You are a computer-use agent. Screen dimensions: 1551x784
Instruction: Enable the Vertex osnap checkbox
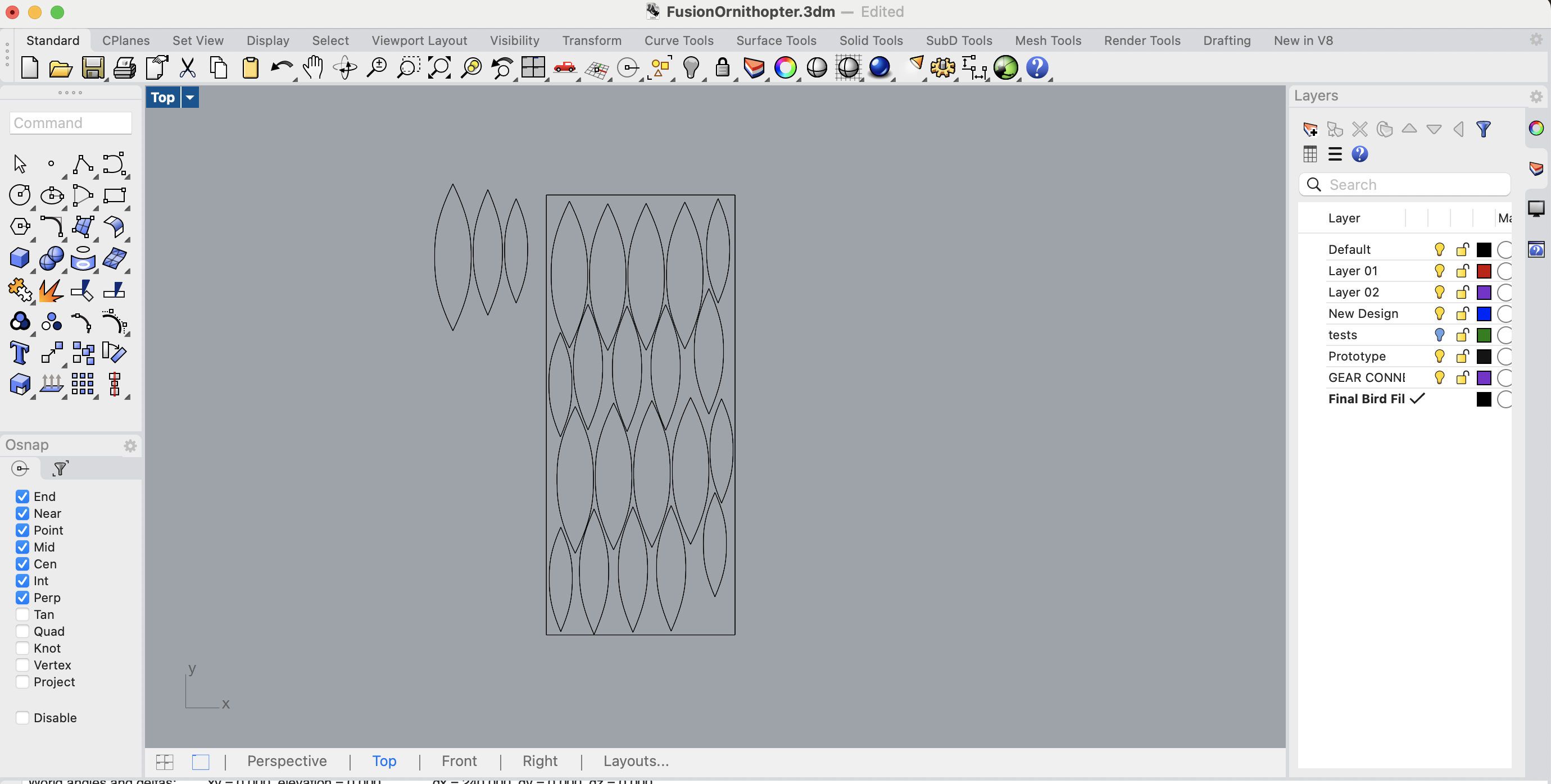pos(22,665)
